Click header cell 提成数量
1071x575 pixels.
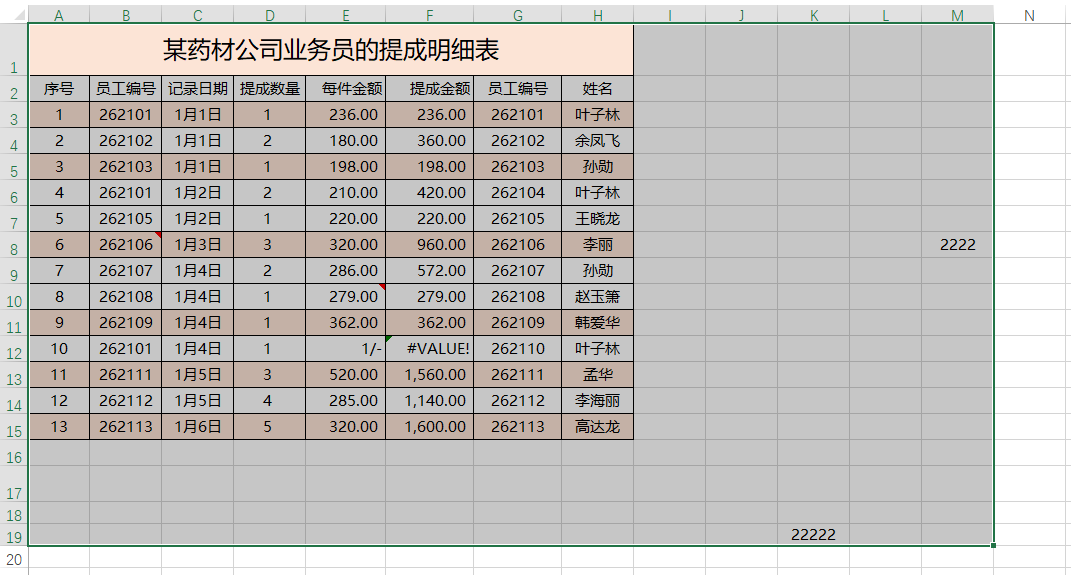coord(270,89)
